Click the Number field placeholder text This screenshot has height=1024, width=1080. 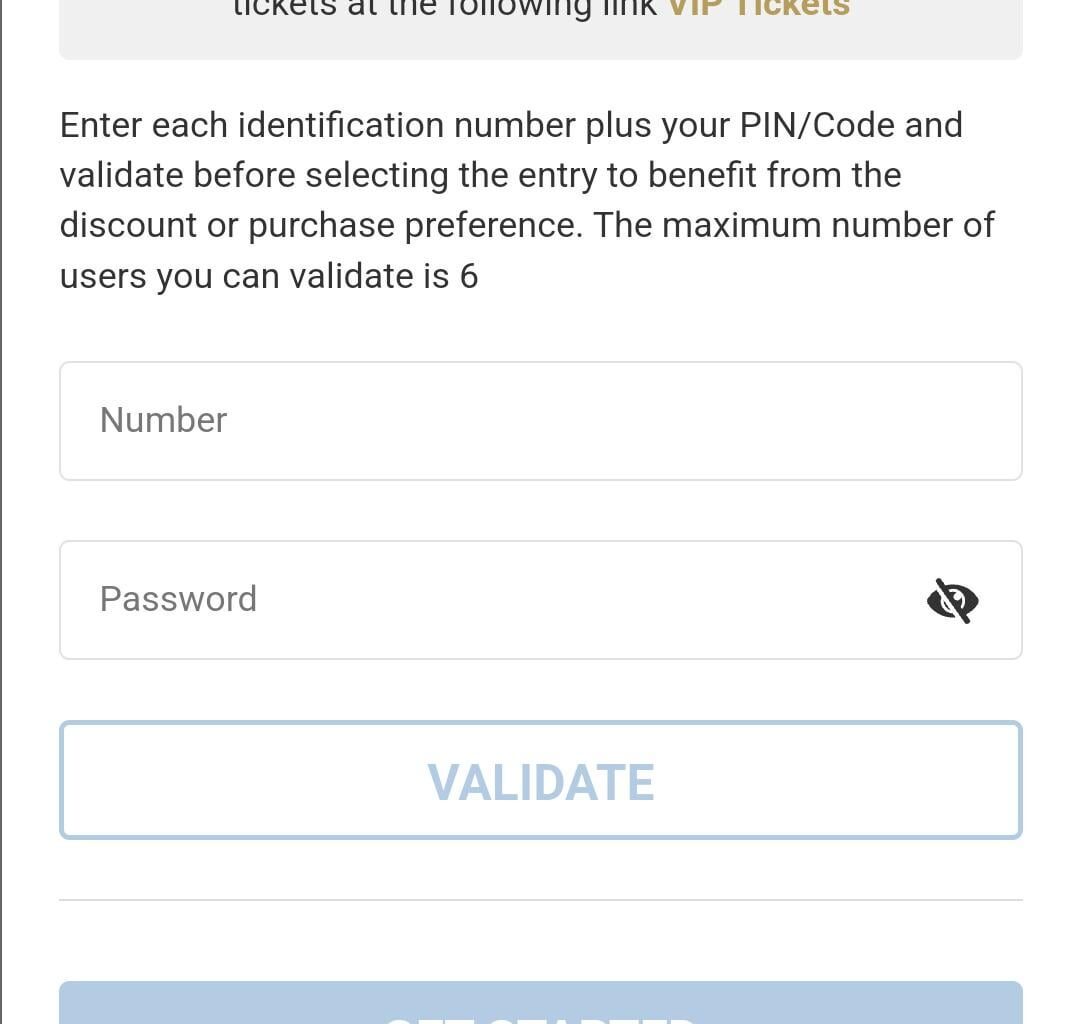point(163,420)
